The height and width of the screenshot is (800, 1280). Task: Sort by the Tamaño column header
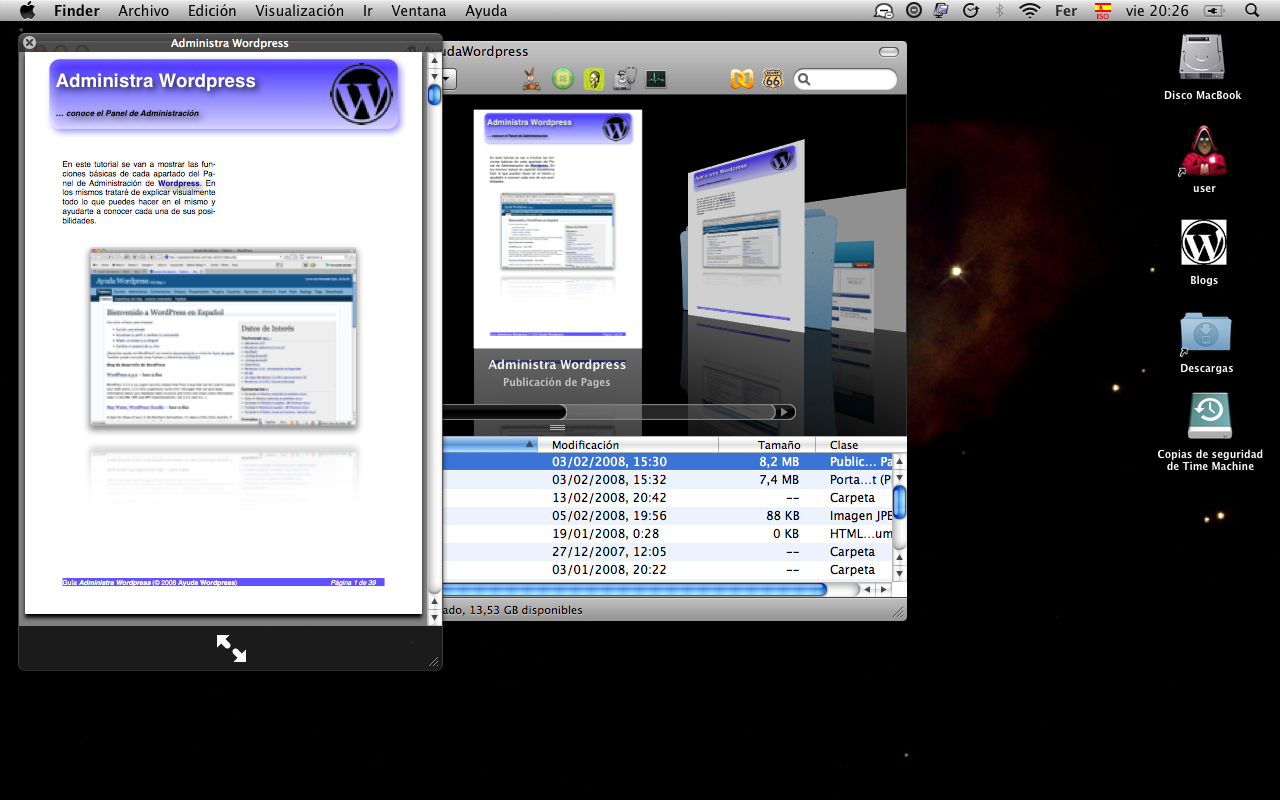pyautogui.click(x=767, y=445)
